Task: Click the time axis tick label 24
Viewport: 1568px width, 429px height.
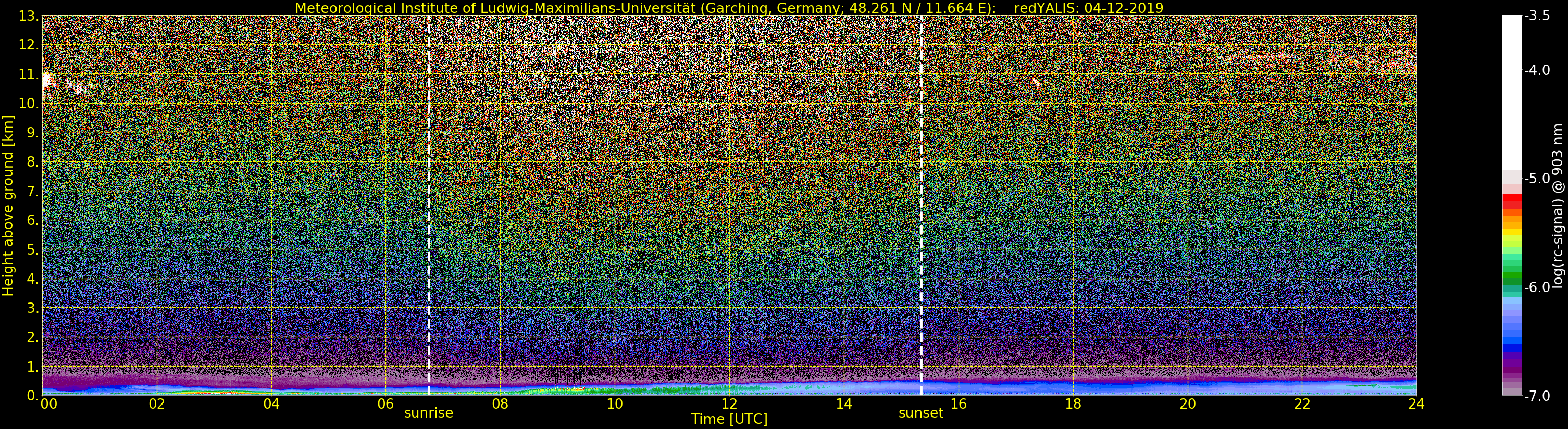Action: point(1416,404)
